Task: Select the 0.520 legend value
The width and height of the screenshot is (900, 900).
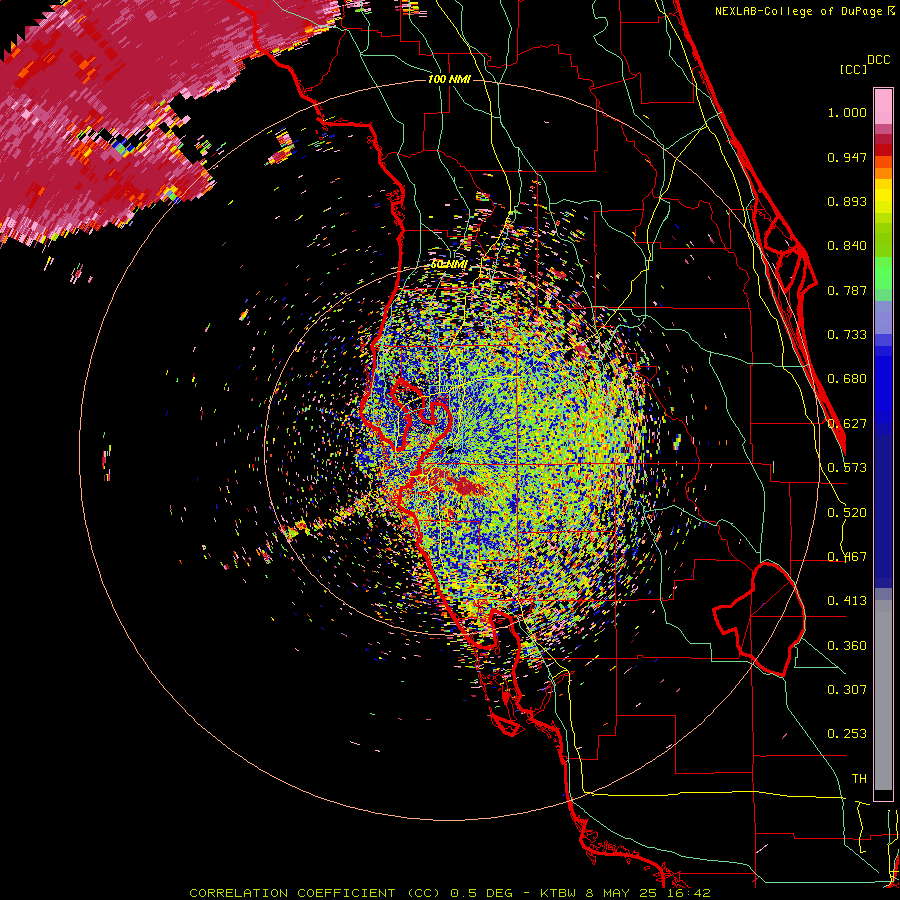Action: [847, 513]
